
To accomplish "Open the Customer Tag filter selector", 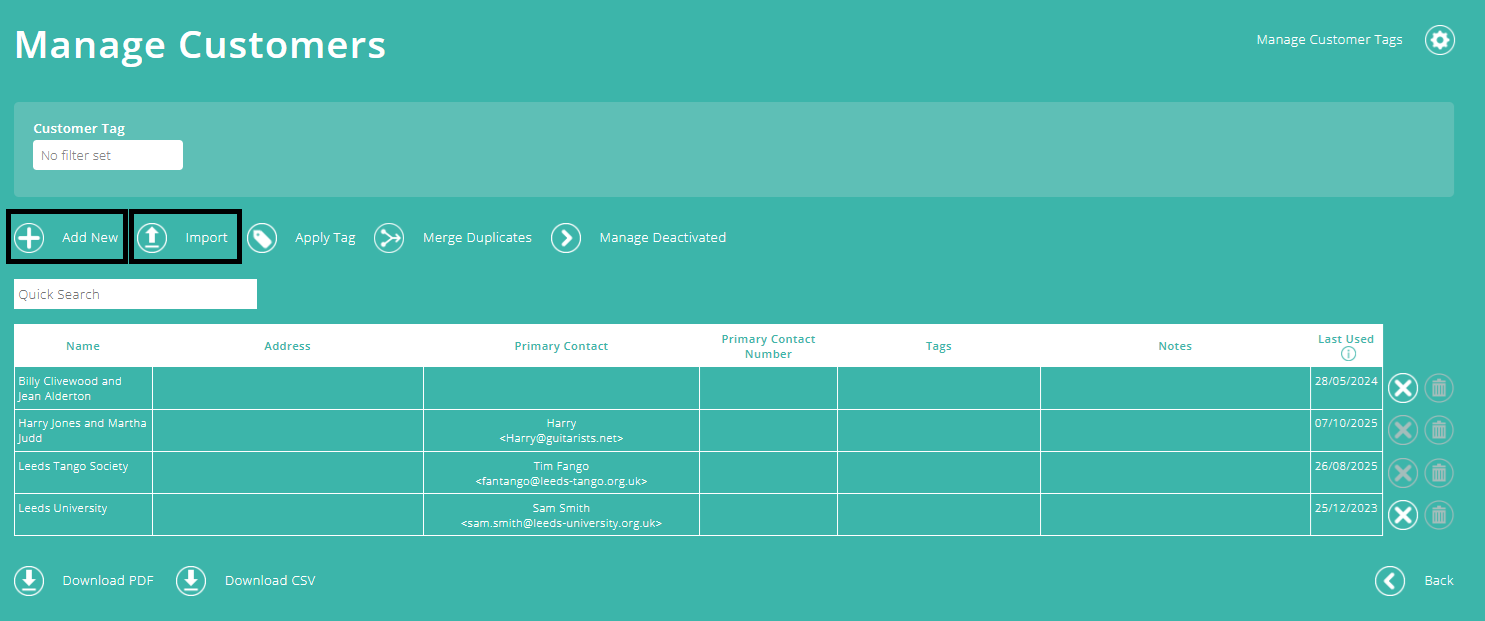I will point(107,155).
